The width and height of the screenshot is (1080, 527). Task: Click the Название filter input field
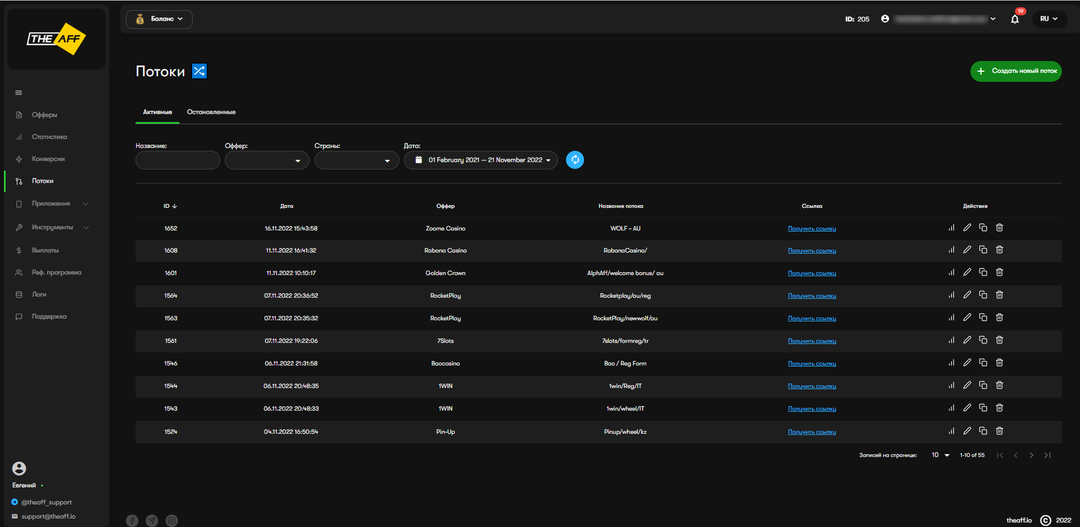pyautogui.click(x=178, y=160)
